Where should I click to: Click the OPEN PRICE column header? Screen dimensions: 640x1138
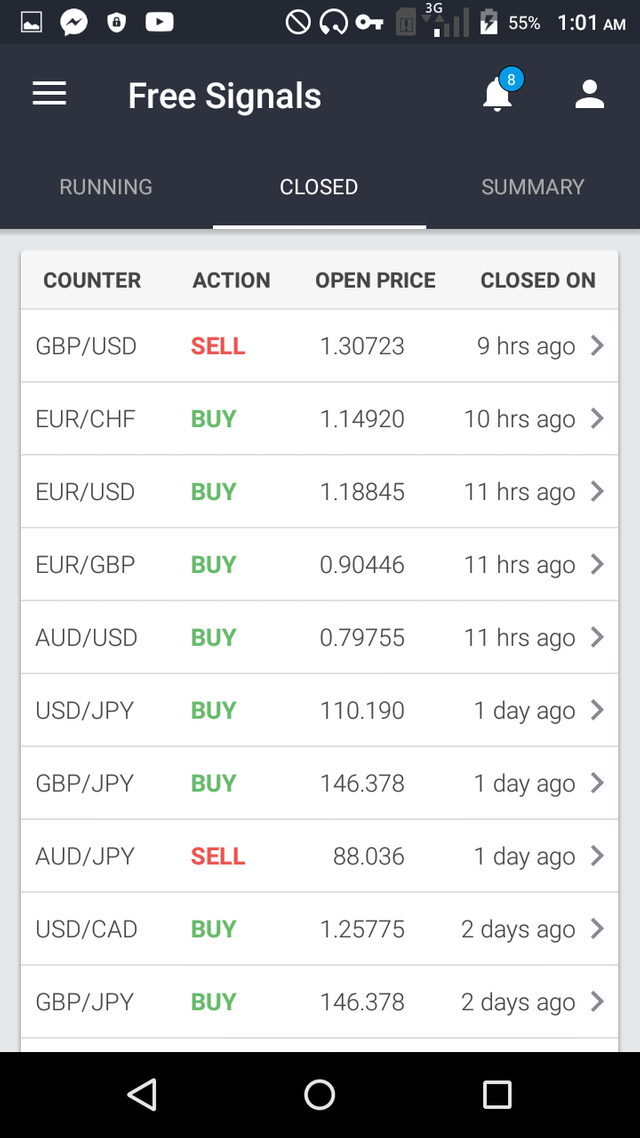pyautogui.click(x=375, y=280)
